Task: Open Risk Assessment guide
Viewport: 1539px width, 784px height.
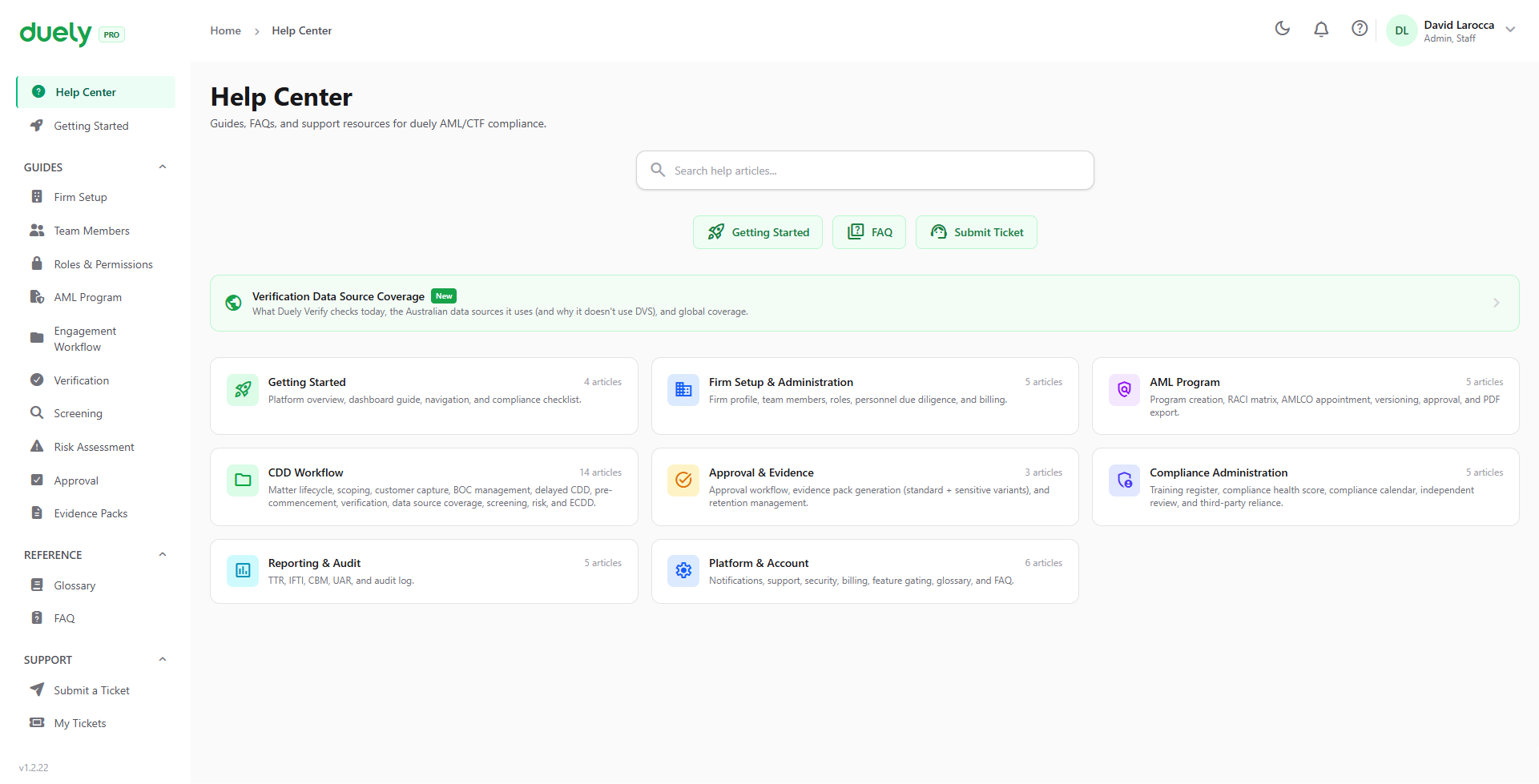Action: [94, 447]
